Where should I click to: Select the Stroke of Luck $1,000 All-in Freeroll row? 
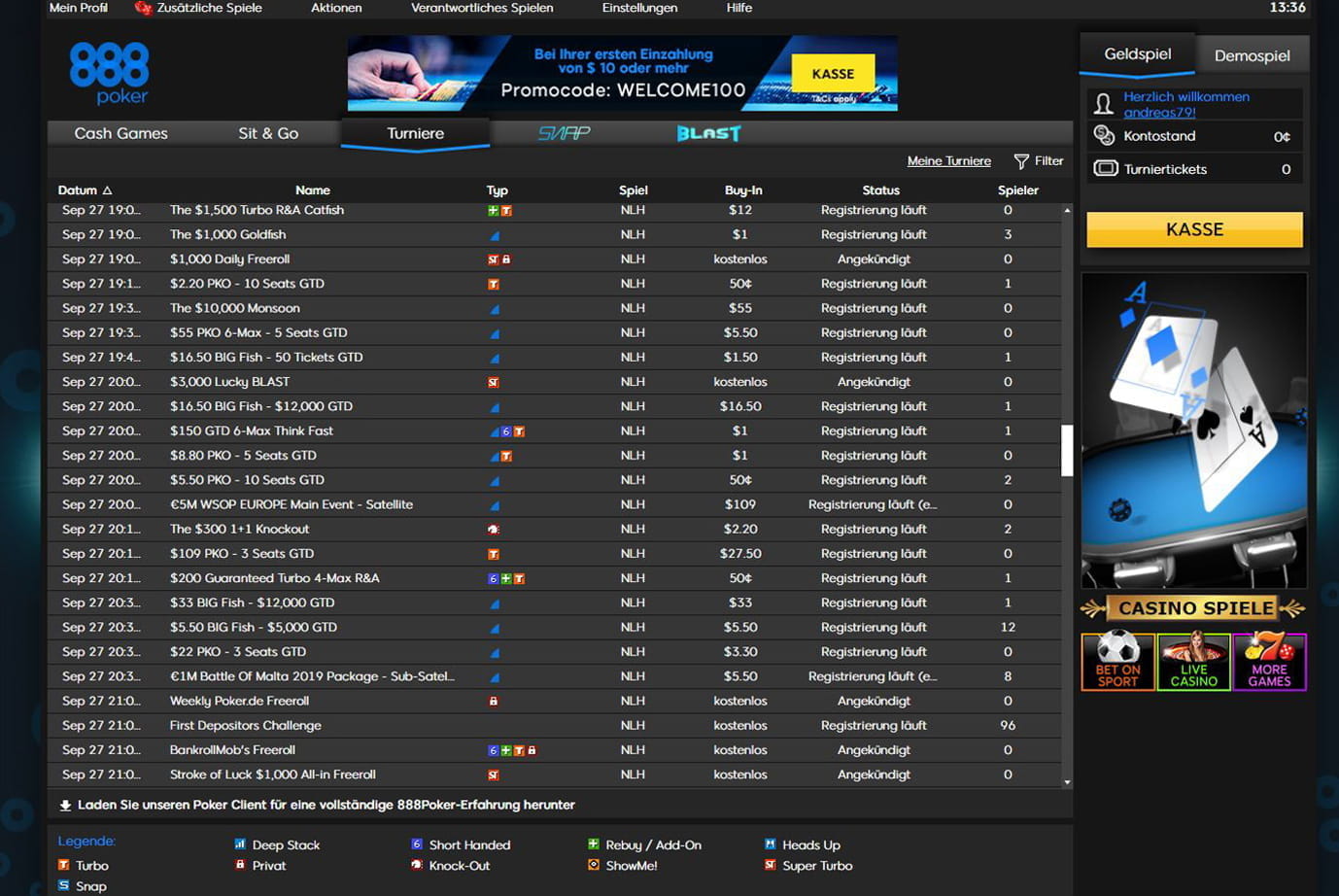[x=554, y=775]
